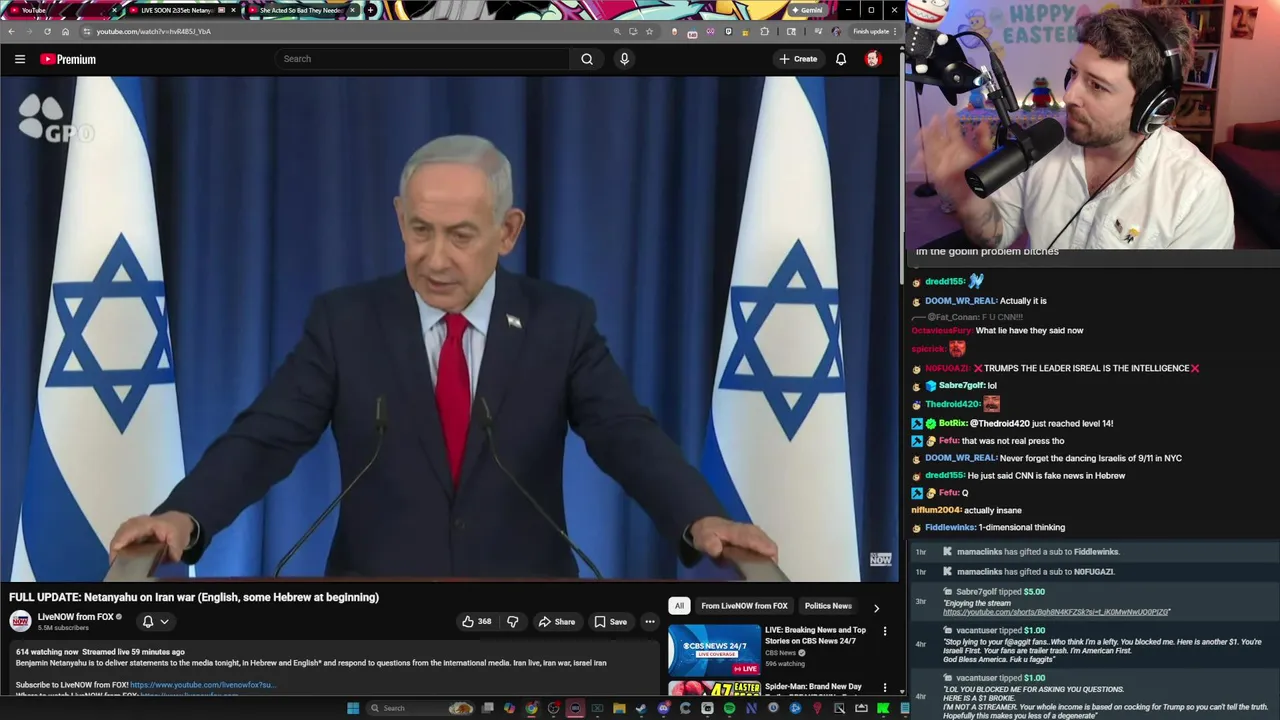This screenshot has height=720, width=1280.
Task: Open Steam from the taskbar
Action: tap(641, 708)
